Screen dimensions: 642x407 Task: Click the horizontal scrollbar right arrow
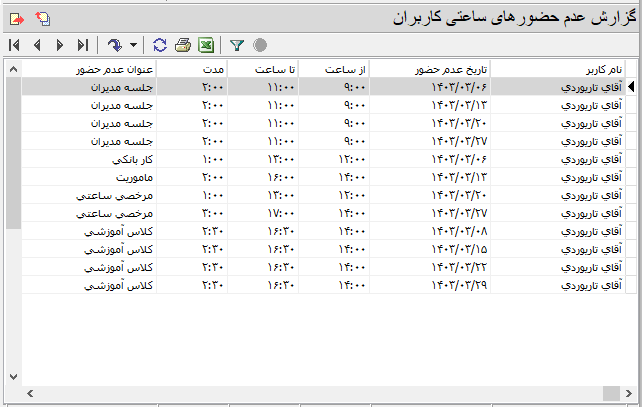[x=613, y=394]
